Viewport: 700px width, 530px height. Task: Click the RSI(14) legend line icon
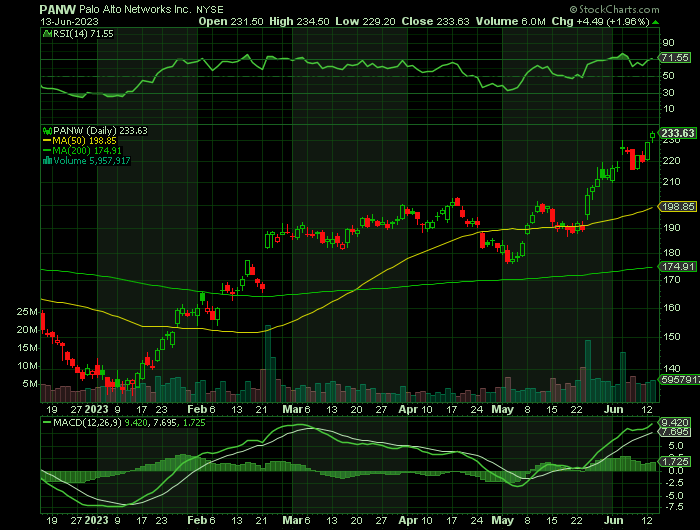45,34
